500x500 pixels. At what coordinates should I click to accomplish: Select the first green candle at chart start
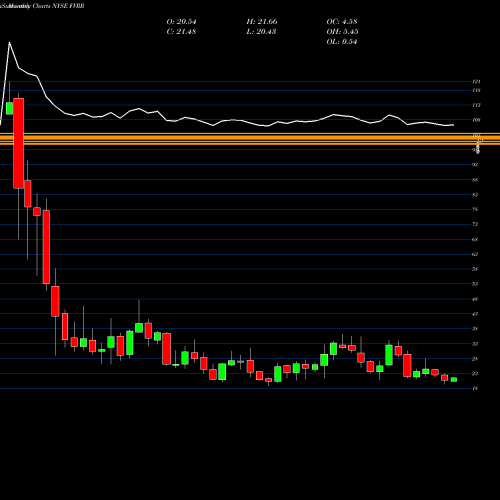9,109
